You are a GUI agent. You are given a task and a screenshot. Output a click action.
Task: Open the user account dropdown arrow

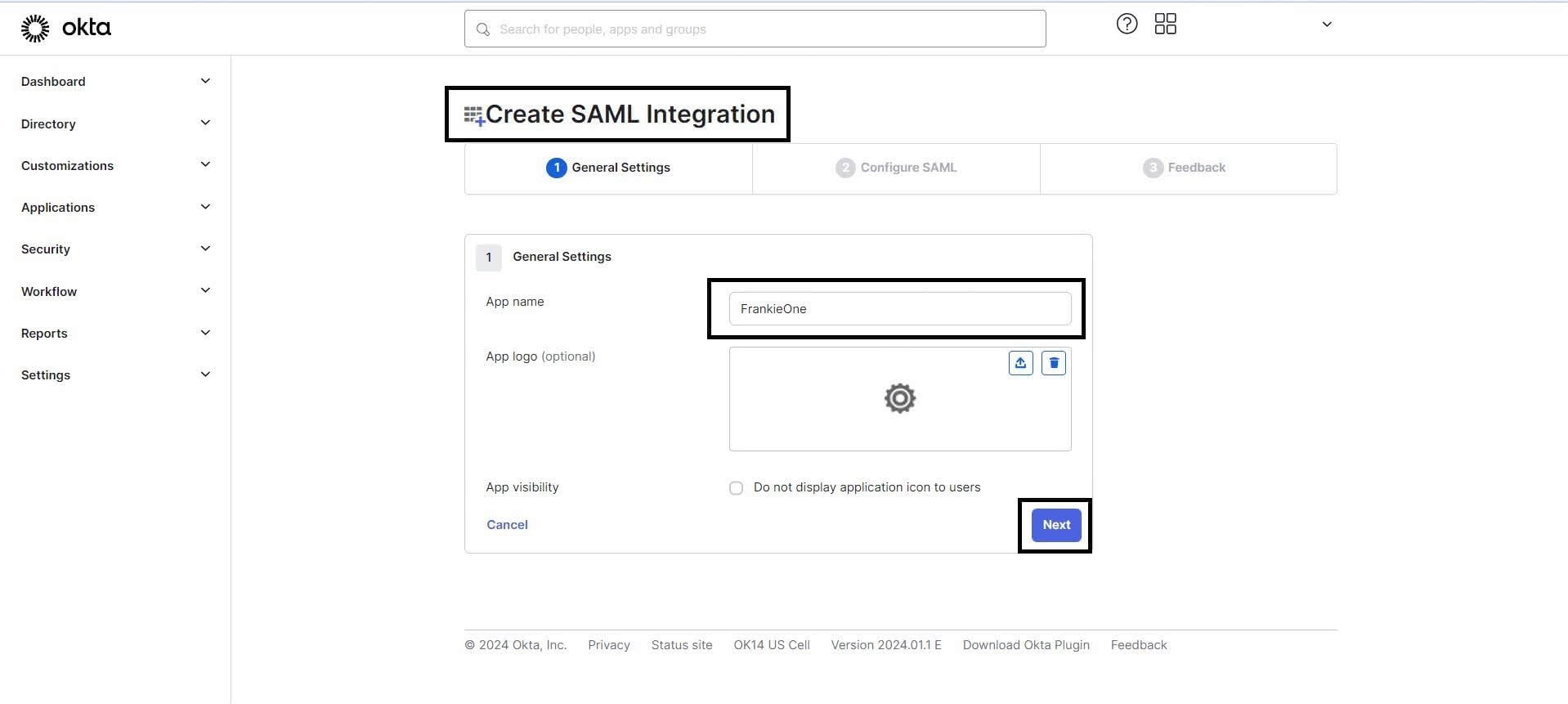click(1326, 25)
